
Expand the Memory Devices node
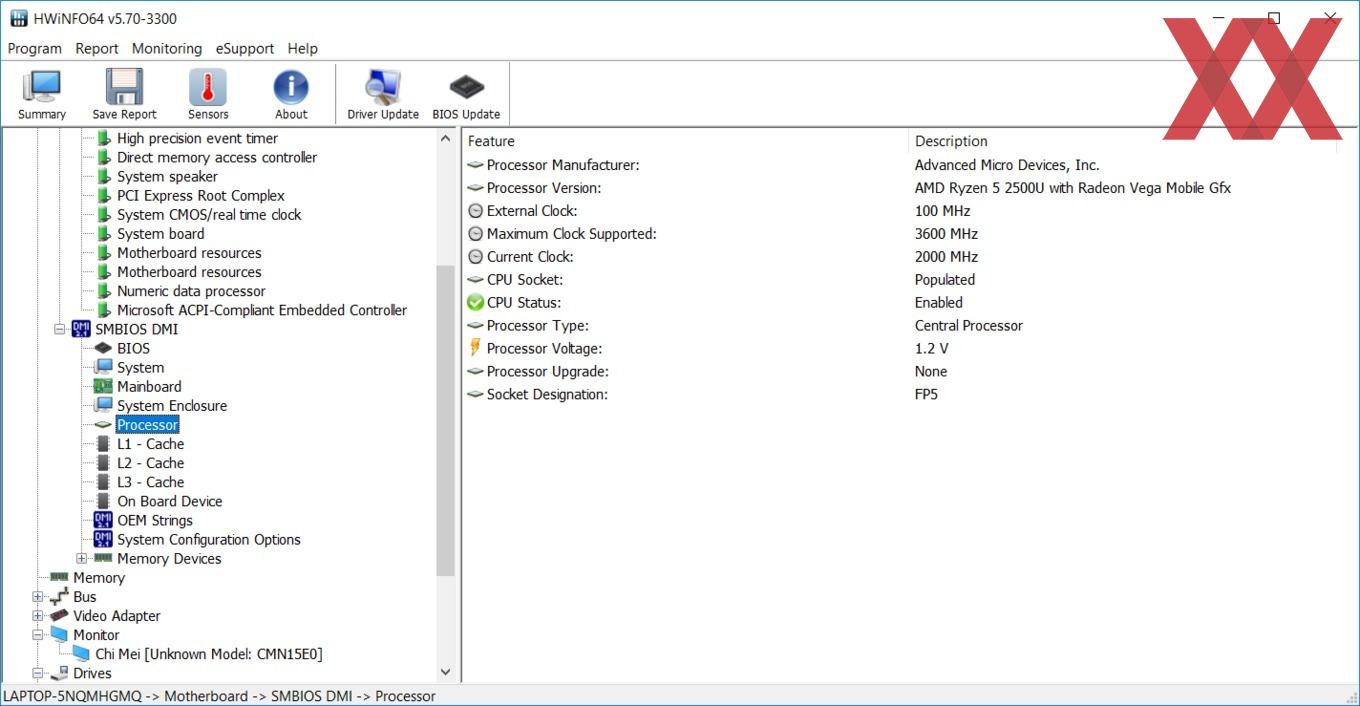pos(82,558)
